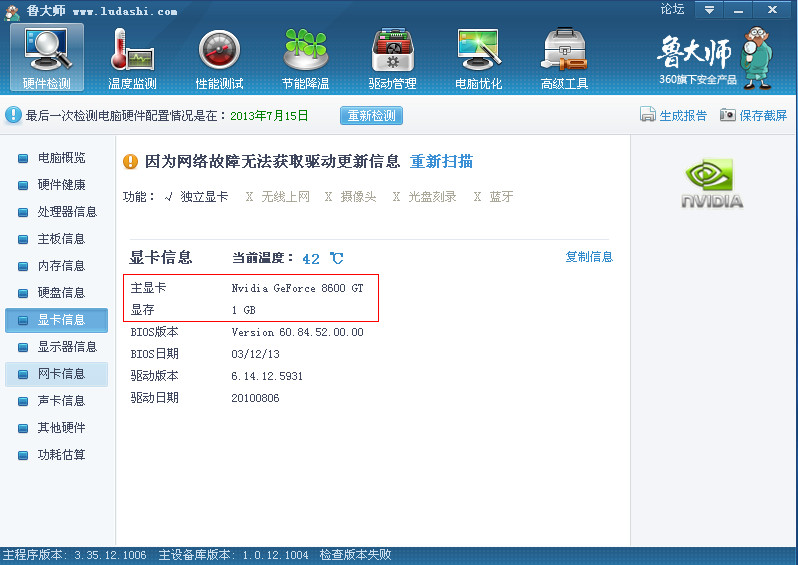Open the 温度监测 temperature monitor
This screenshot has width=798, height=565.
[132, 58]
